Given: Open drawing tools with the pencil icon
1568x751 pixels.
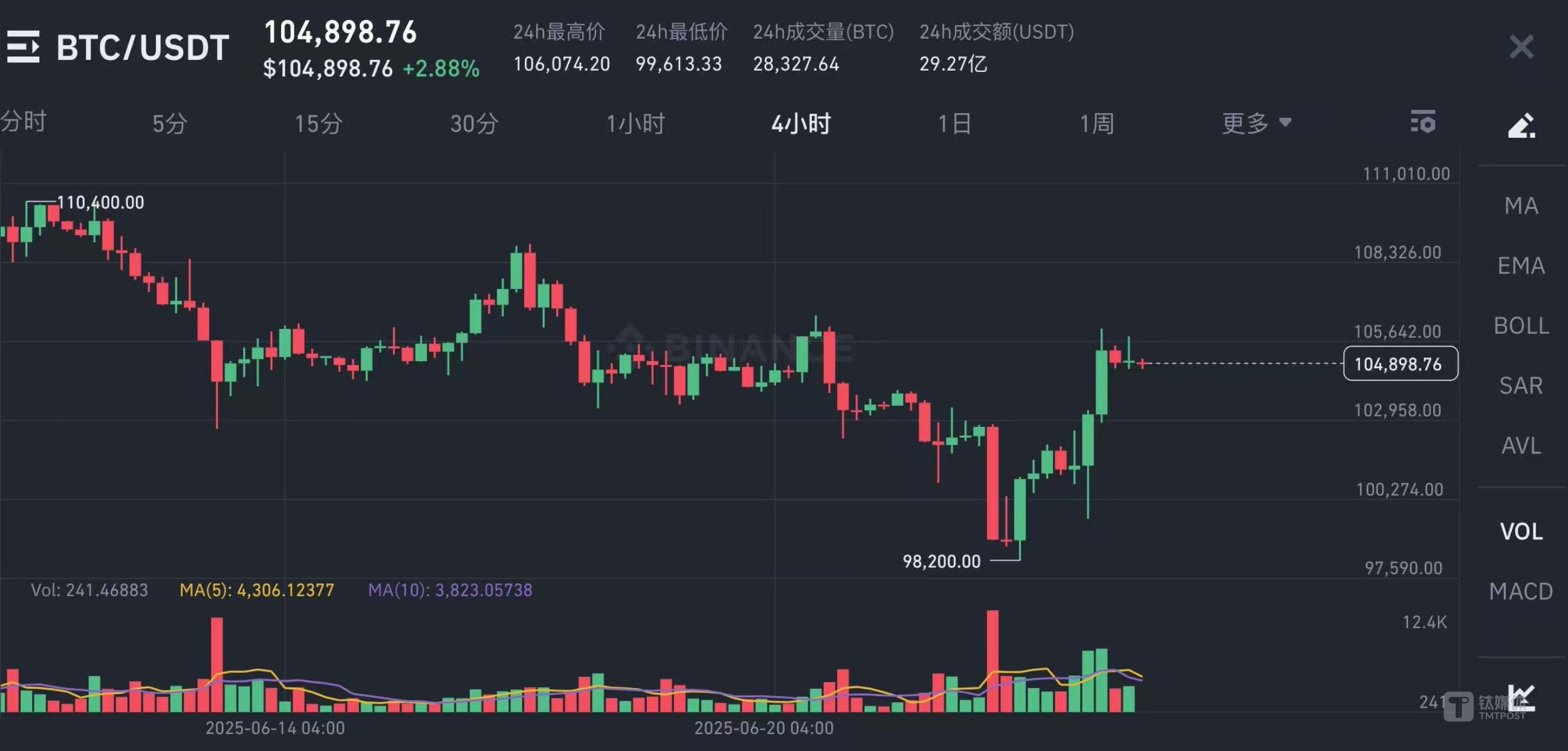Looking at the screenshot, I should point(1521,123).
